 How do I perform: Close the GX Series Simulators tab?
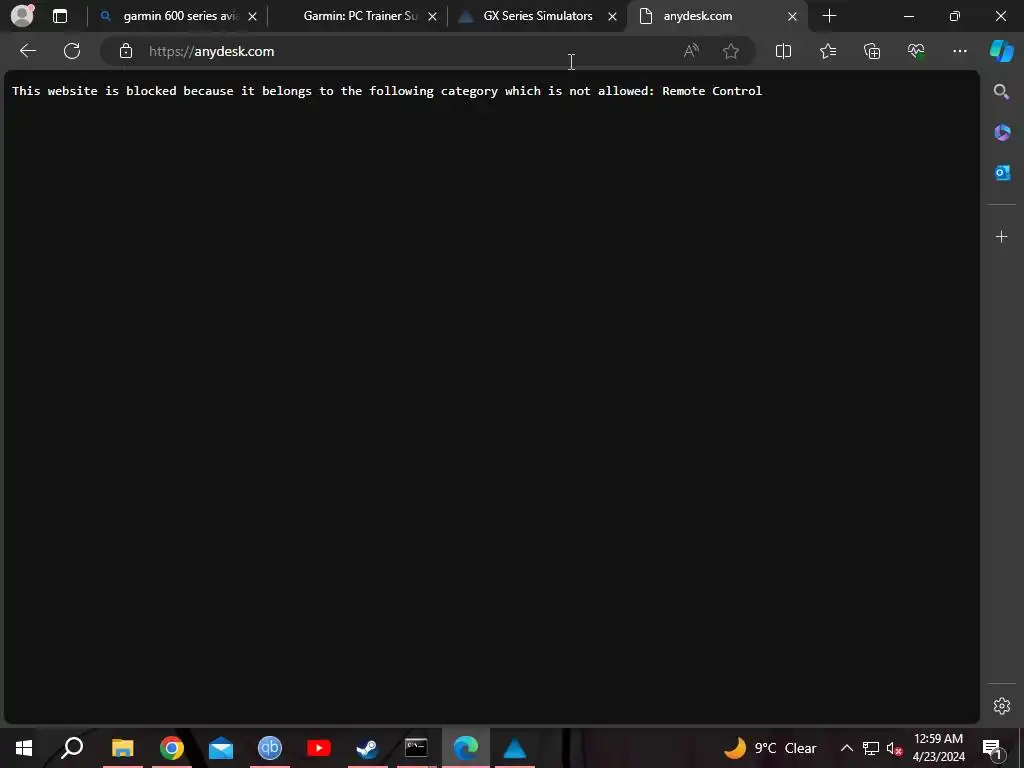click(x=613, y=16)
